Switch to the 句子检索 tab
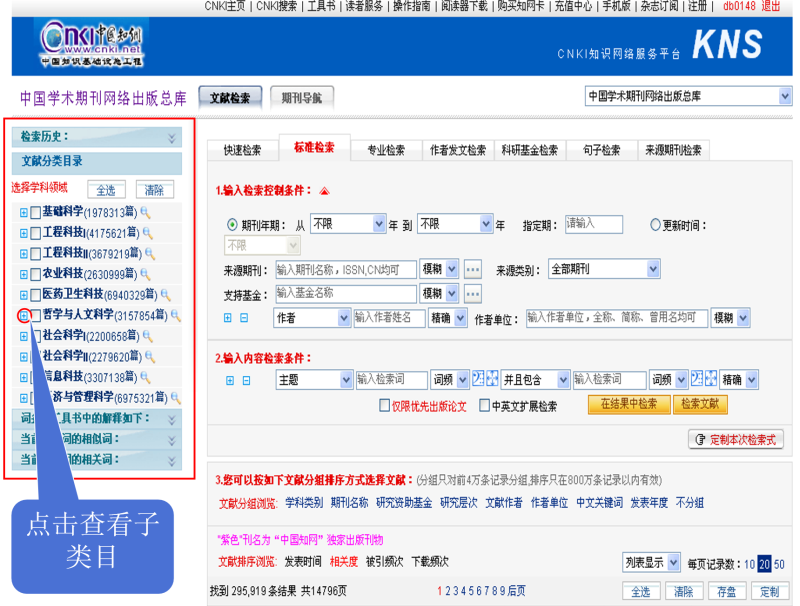Viewport: 800px width, 606px height. 602,150
